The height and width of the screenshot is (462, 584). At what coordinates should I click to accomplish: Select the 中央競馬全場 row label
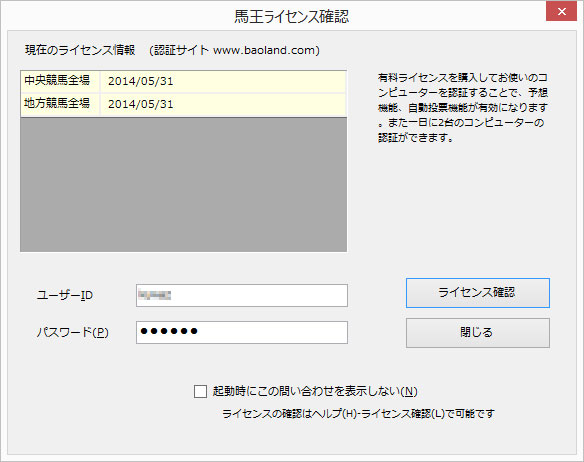tap(57, 80)
